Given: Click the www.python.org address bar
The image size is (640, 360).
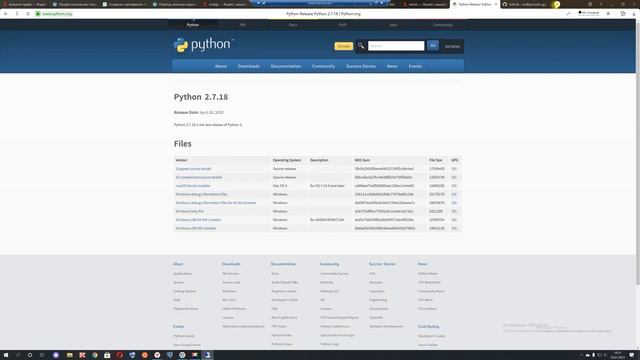Looking at the screenshot, I should click(x=57, y=13).
